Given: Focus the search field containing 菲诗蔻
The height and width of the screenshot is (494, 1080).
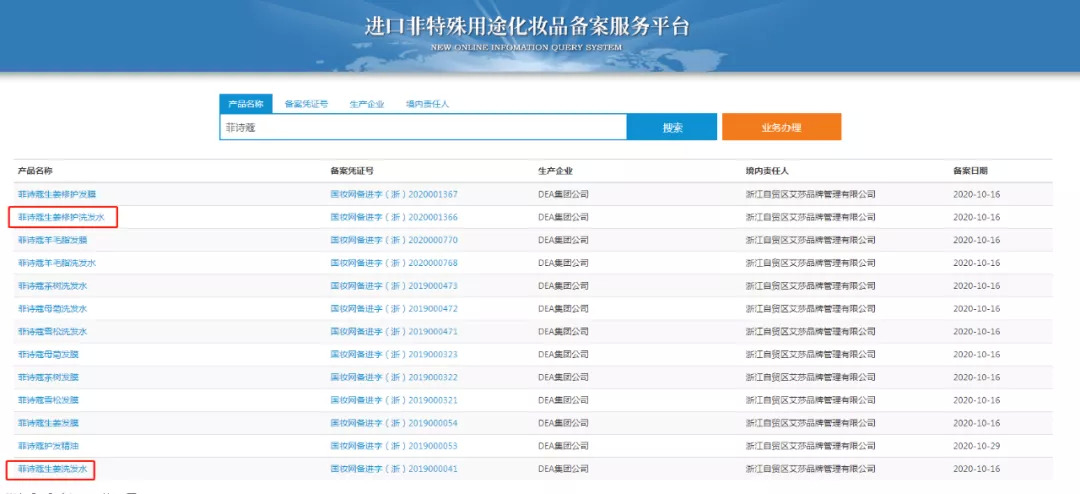Looking at the screenshot, I should [423, 127].
